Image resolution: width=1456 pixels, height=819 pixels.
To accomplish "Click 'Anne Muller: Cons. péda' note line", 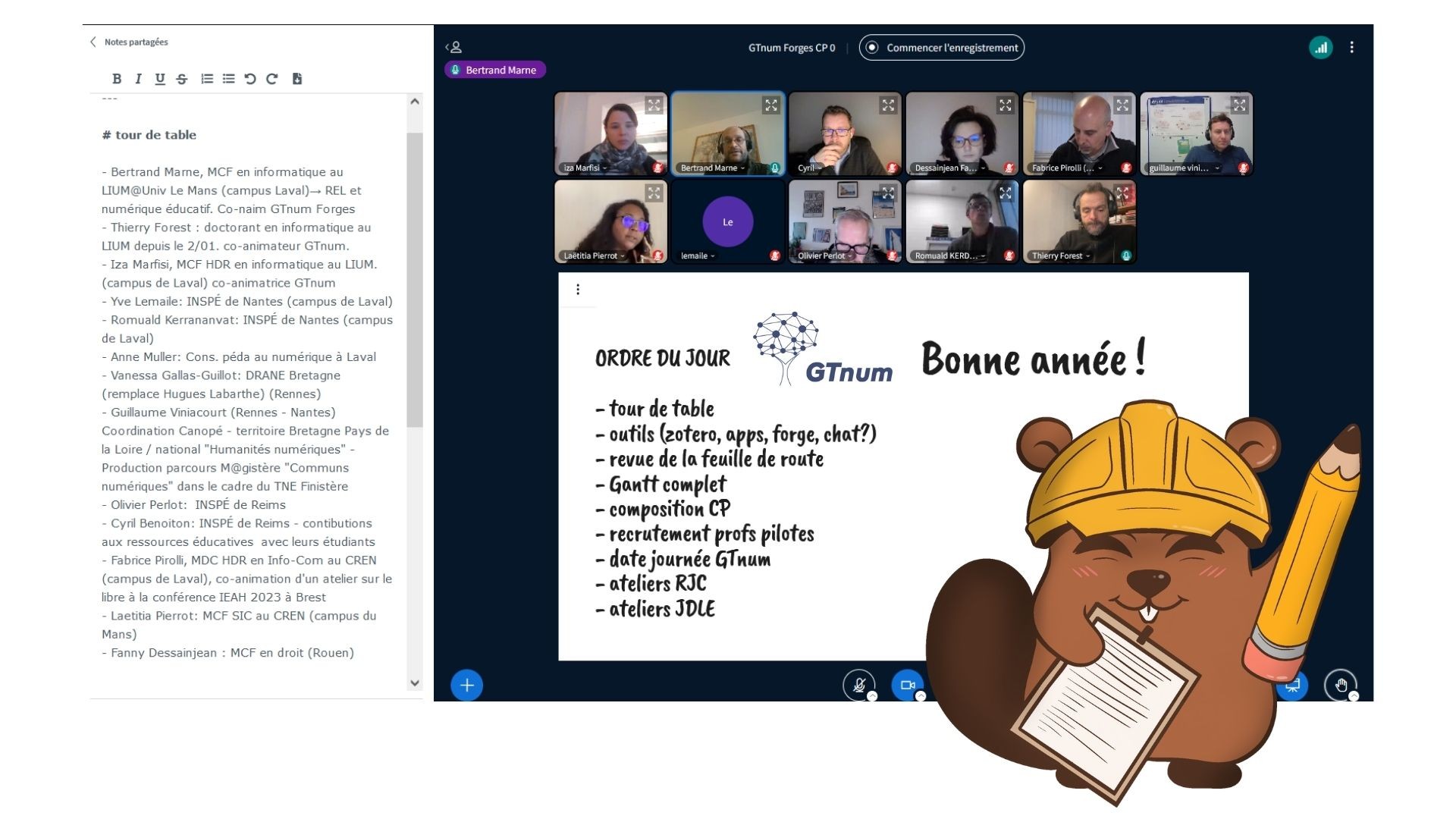I will click(239, 357).
